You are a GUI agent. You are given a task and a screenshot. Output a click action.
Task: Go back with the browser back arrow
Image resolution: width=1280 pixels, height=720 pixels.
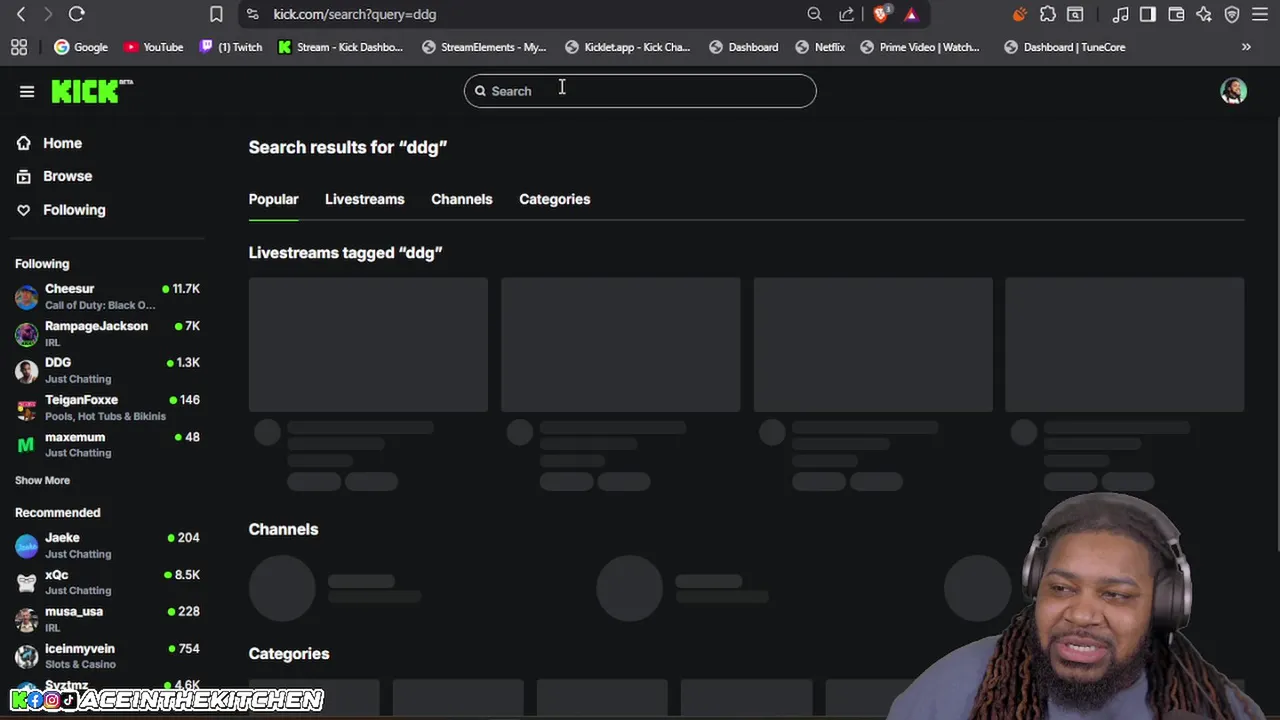[x=21, y=14]
